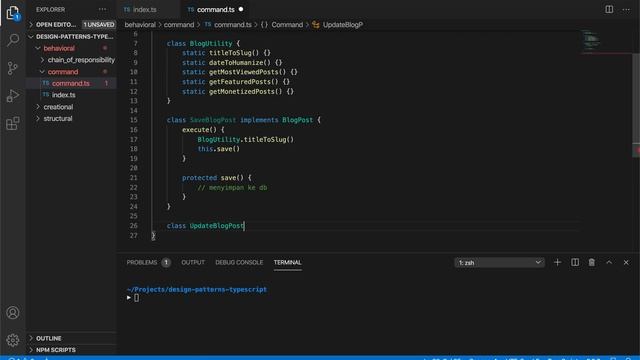The image size is (640, 360).
Task: Open editor more actions ellipsis
Action: [626, 9]
